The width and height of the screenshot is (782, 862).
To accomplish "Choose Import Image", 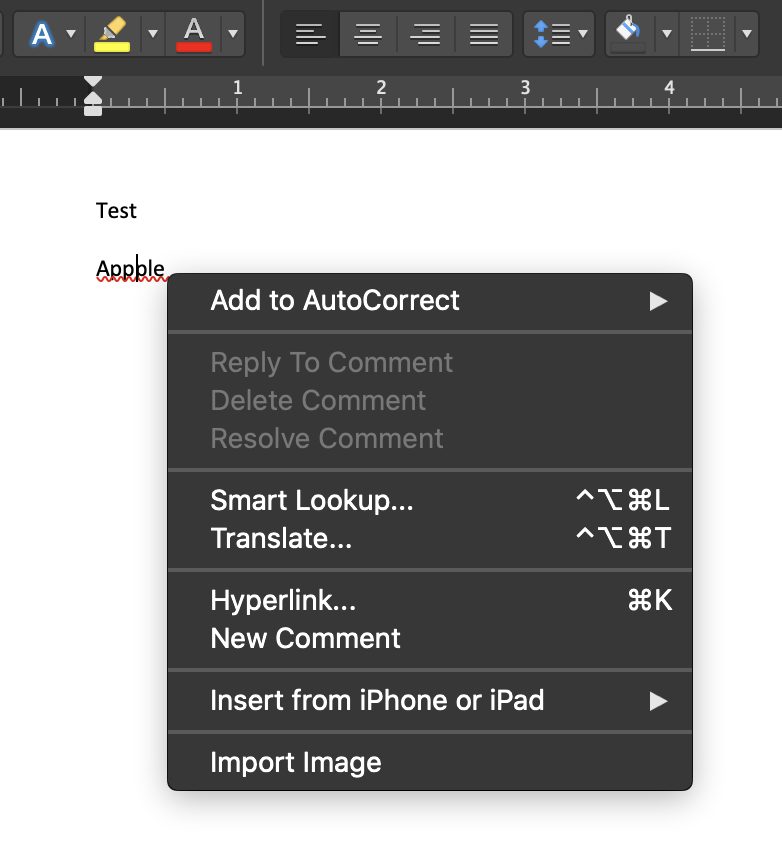I will (429, 763).
